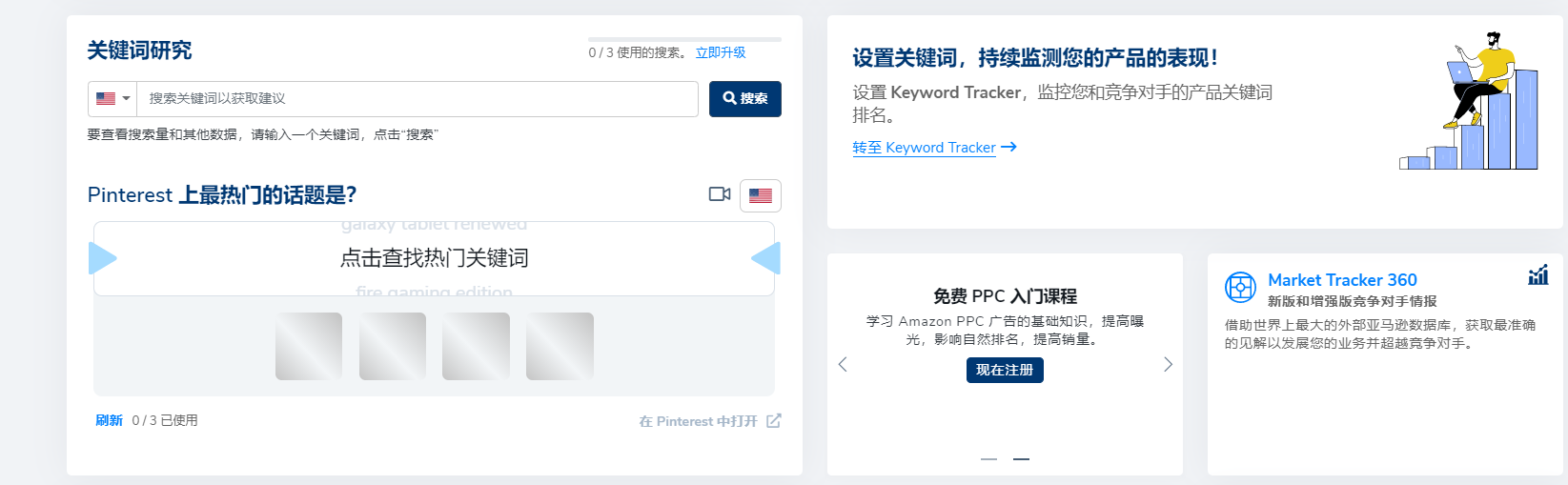1568x485 pixels.
Task: Select the first Pinterest placeholder thumbnail
Action: [x=309, y=346]
